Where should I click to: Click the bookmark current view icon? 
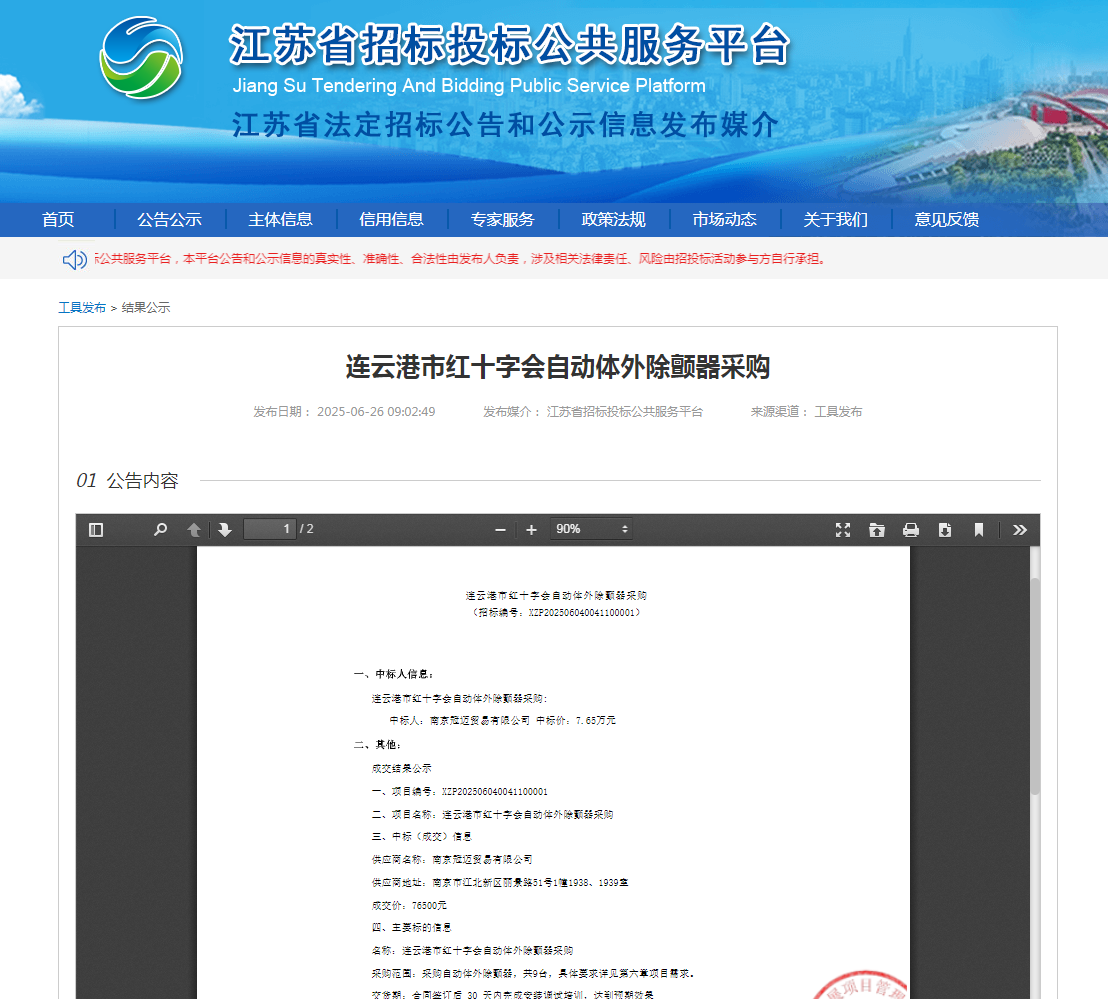pyautogui.click(x=979, y=530)
